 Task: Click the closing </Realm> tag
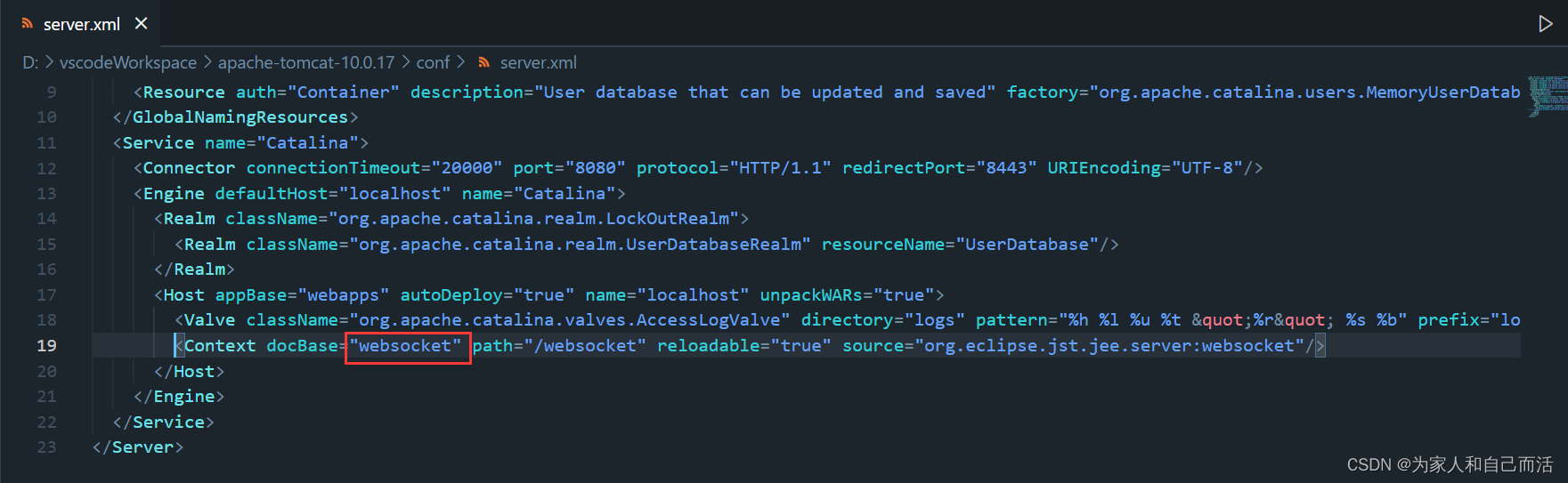[194, 270]
